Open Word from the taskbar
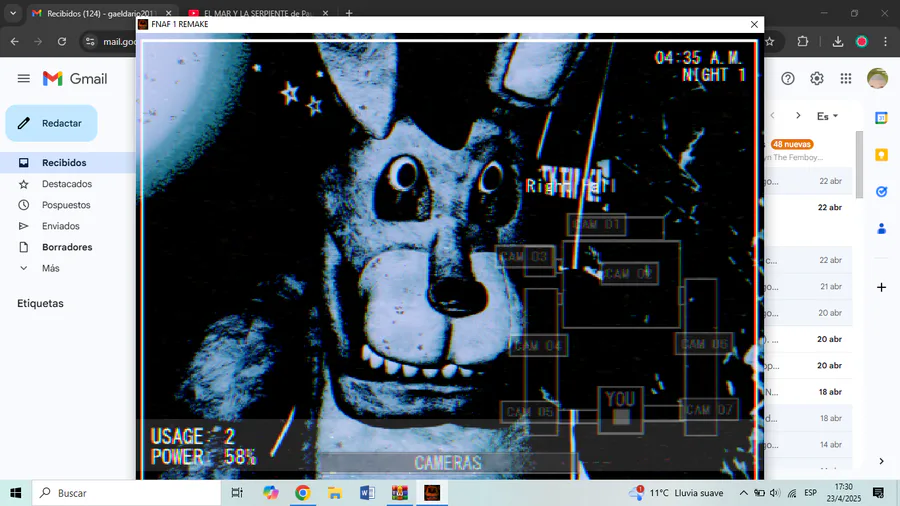Image resolution: width=900 pixels, height=506 pixels. point(367,493)
